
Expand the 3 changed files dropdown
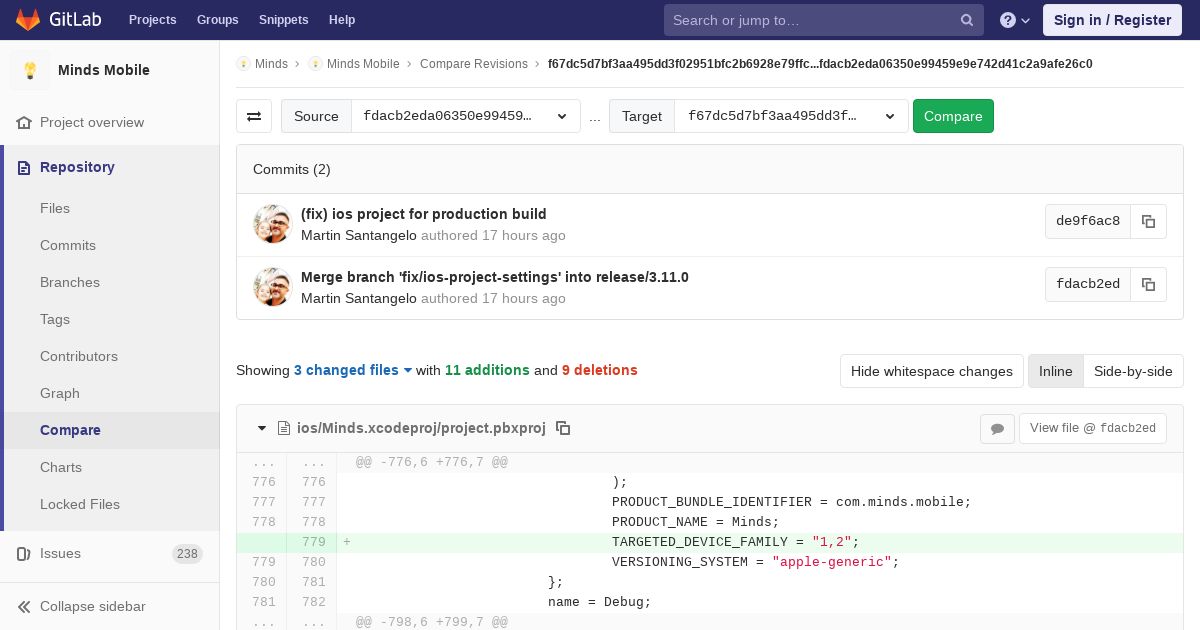pyautogui.click(x=353, y=370)
